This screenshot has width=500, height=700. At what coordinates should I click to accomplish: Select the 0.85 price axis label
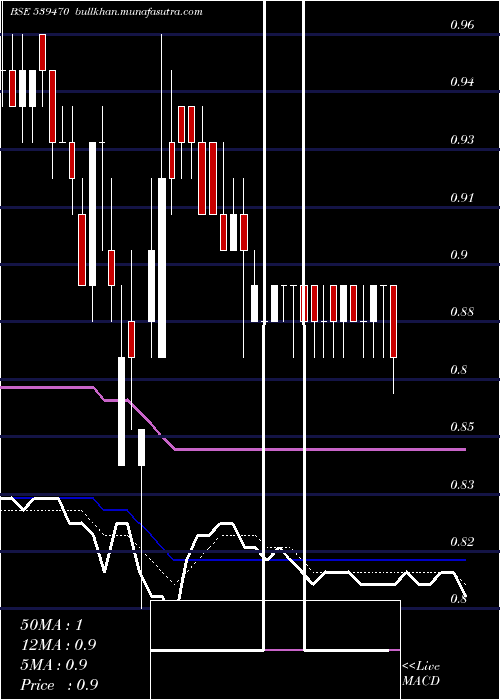tap(462, 427)
